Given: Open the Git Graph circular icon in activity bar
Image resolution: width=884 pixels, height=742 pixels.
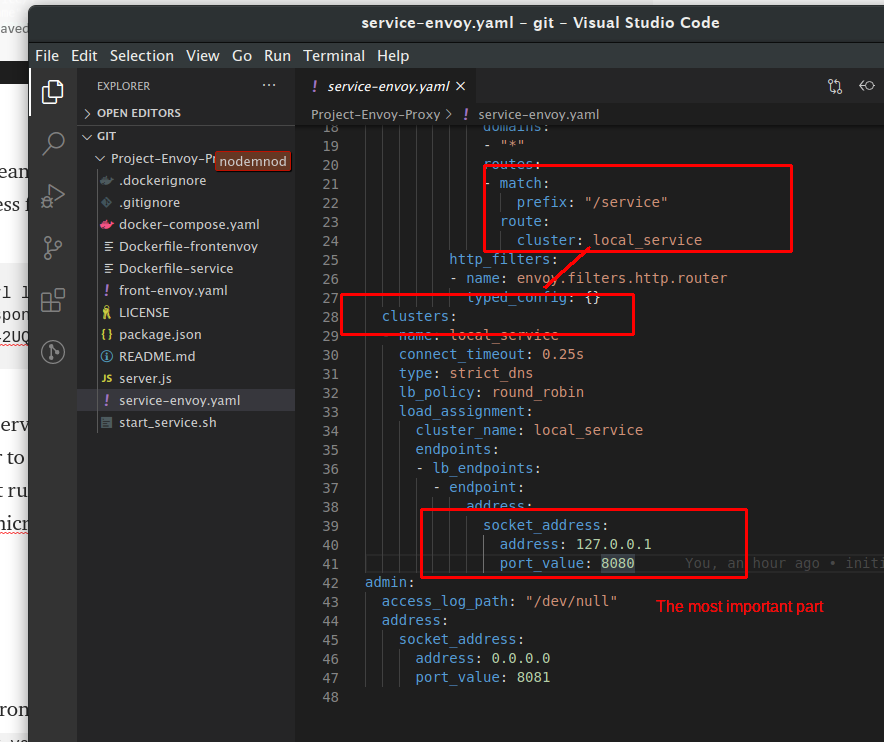Looking at the screenshot, I should pyautogui.click(x=52, y=352).
